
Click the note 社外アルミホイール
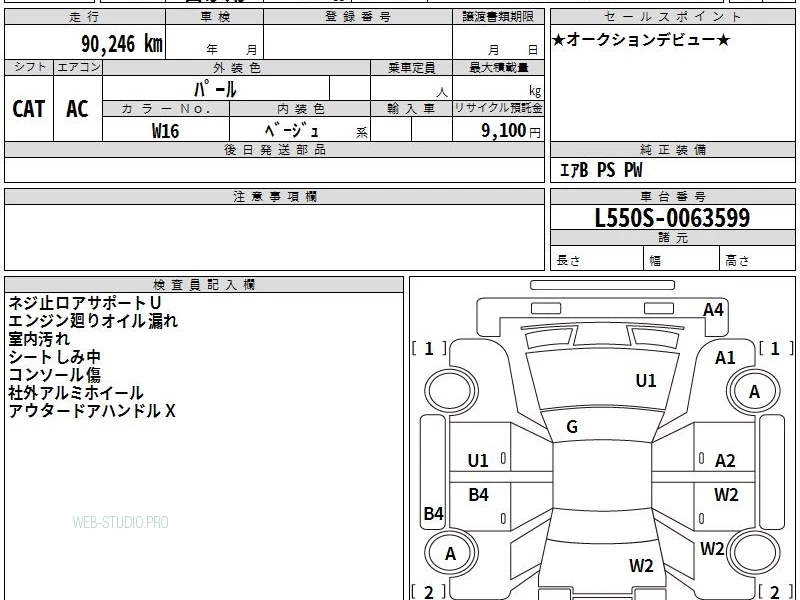point(76,393)
